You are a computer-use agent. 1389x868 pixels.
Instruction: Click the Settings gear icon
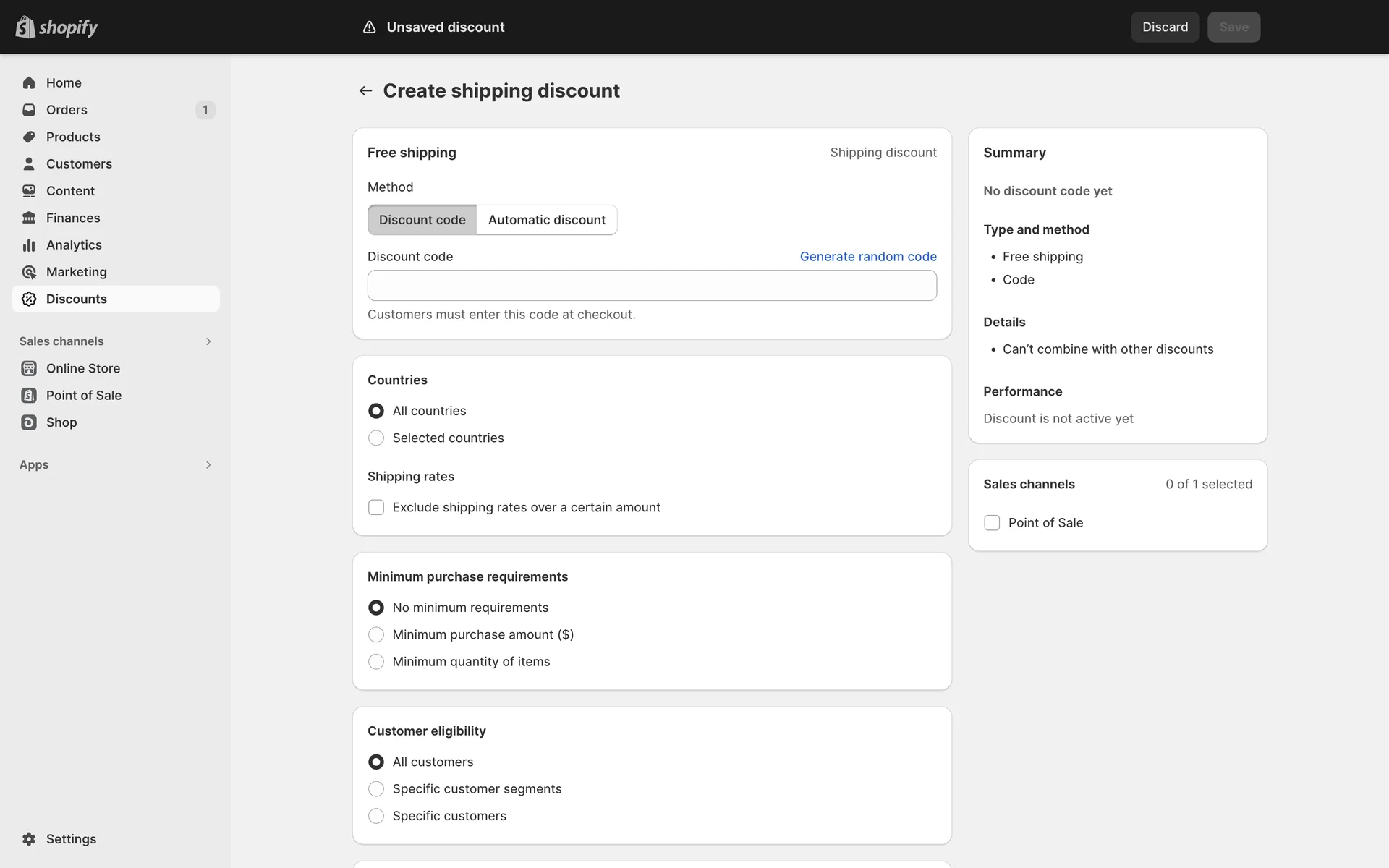click(29, 839)
